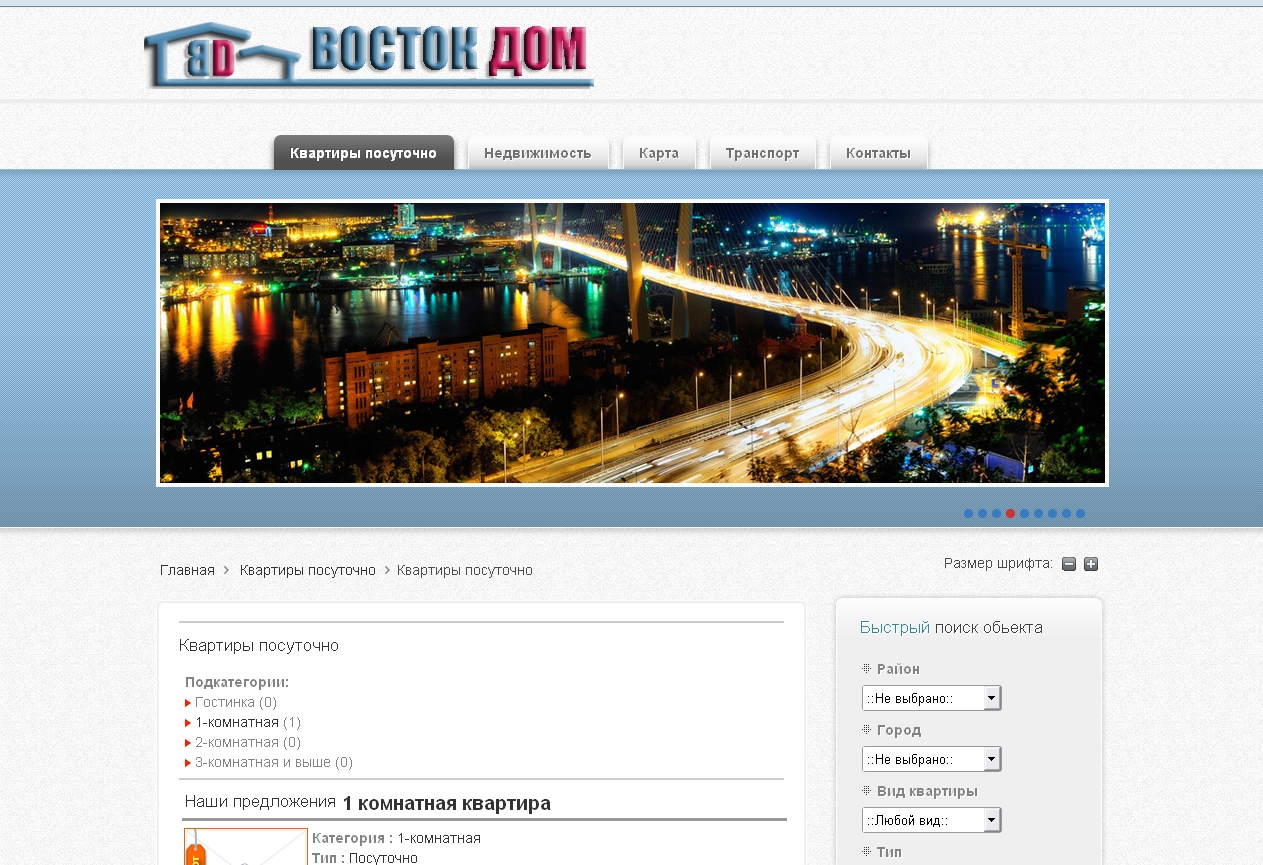Open the 1-комнатная (1) subcategory
Viewport: 1263px width, 865px height.
[x=248, y=722]
